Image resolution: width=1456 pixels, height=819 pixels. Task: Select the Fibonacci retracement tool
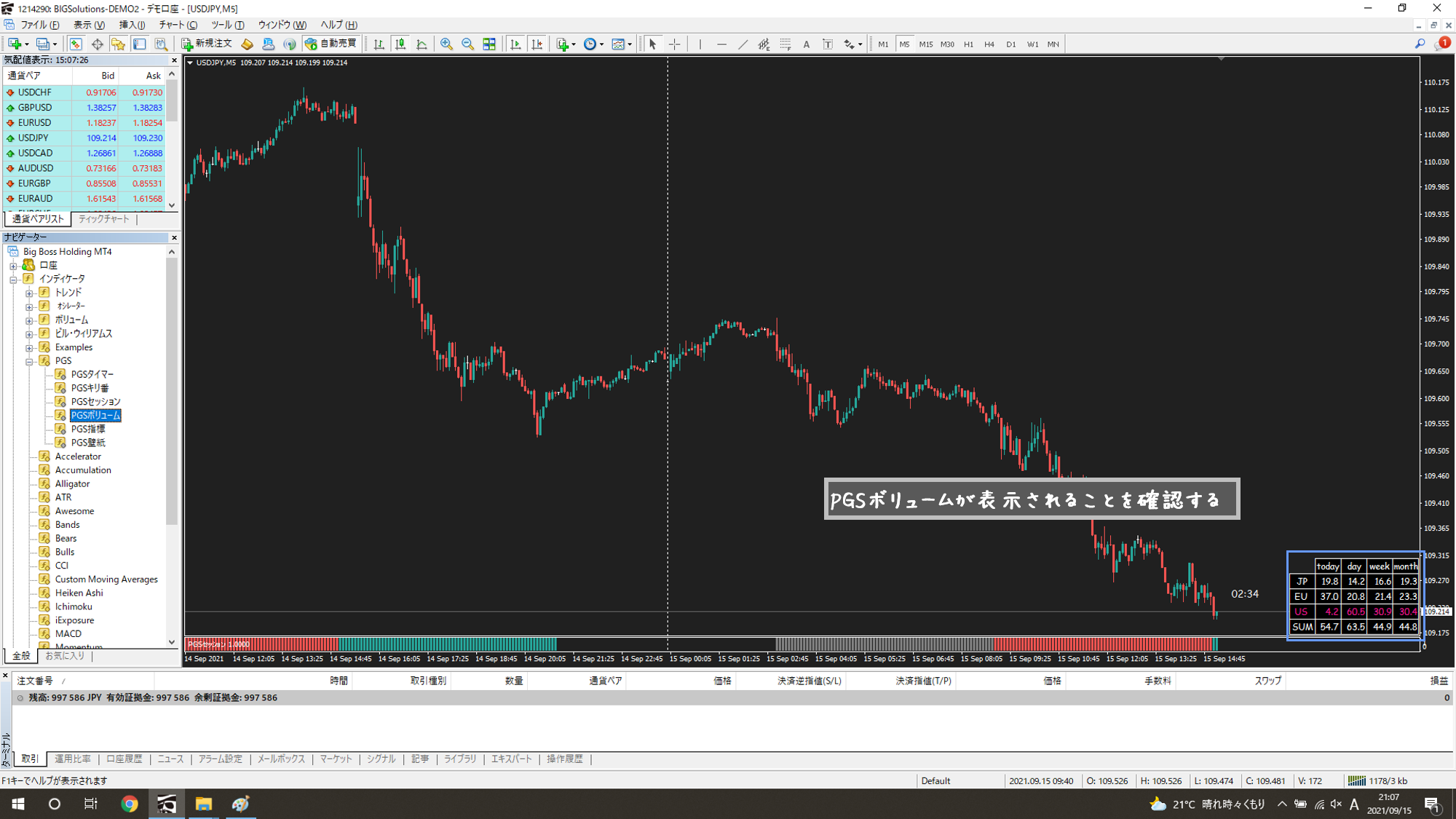tap(785, 44)
